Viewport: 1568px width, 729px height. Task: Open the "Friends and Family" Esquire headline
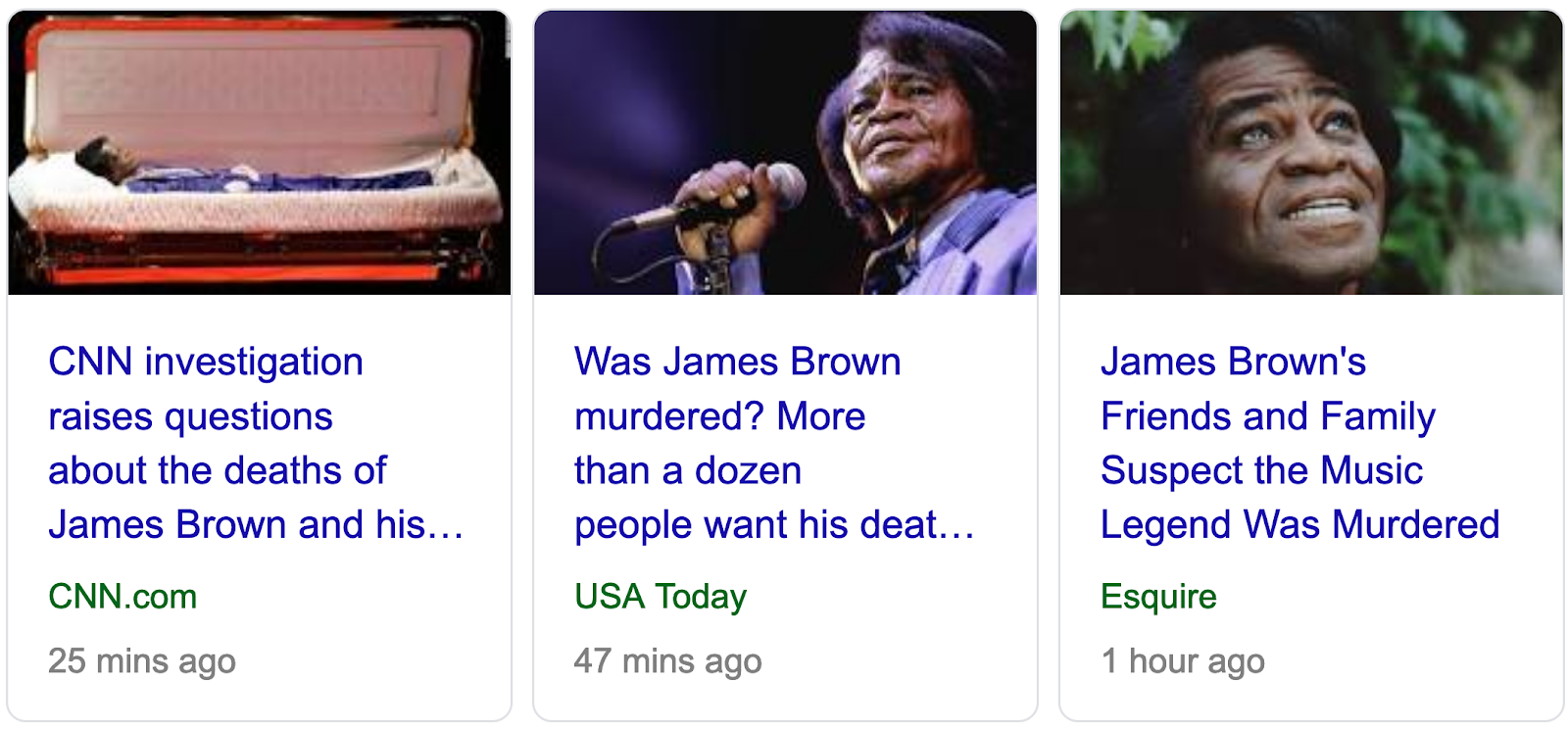[1299, 443]
